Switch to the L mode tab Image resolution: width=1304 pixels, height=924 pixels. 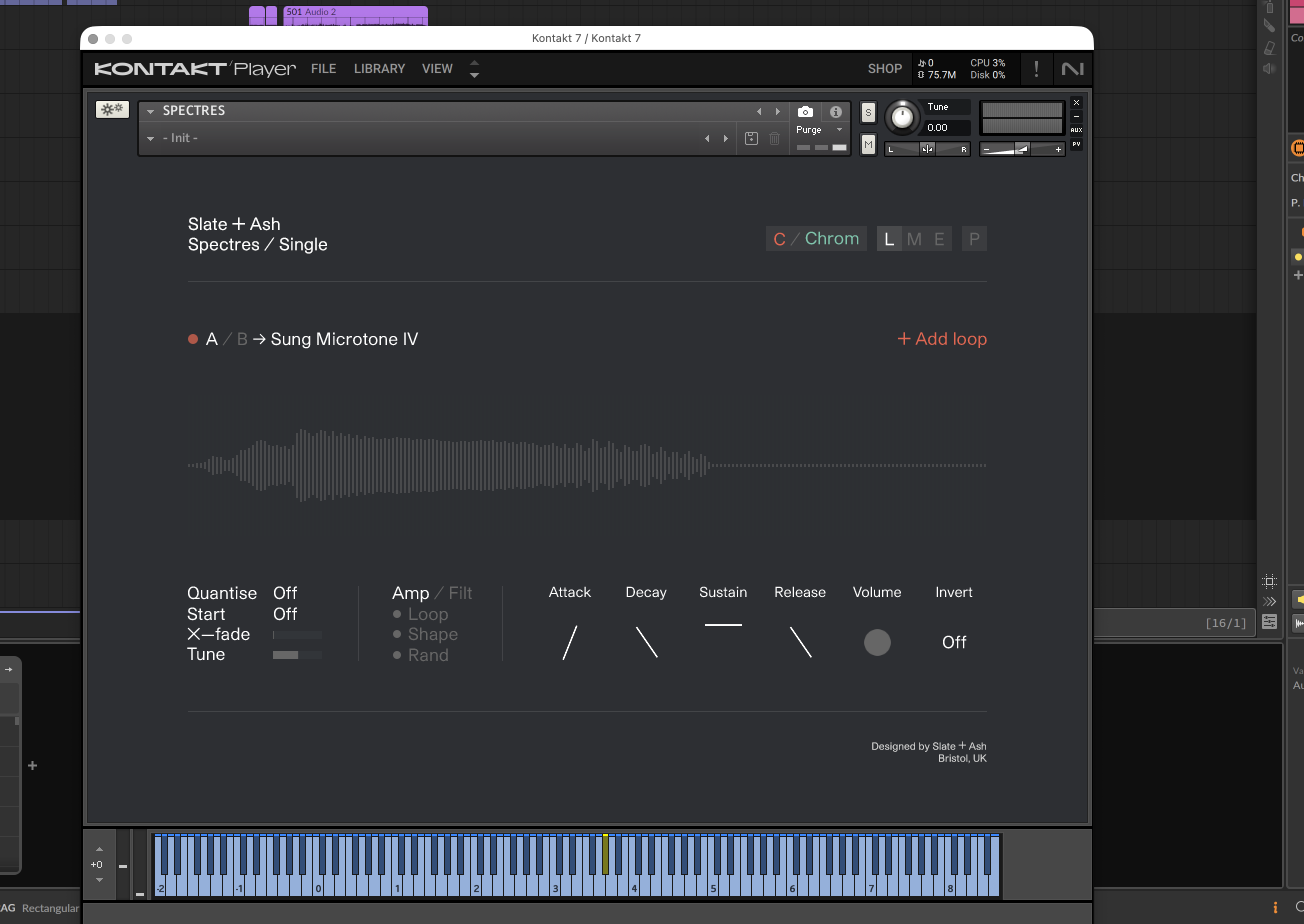888,239
